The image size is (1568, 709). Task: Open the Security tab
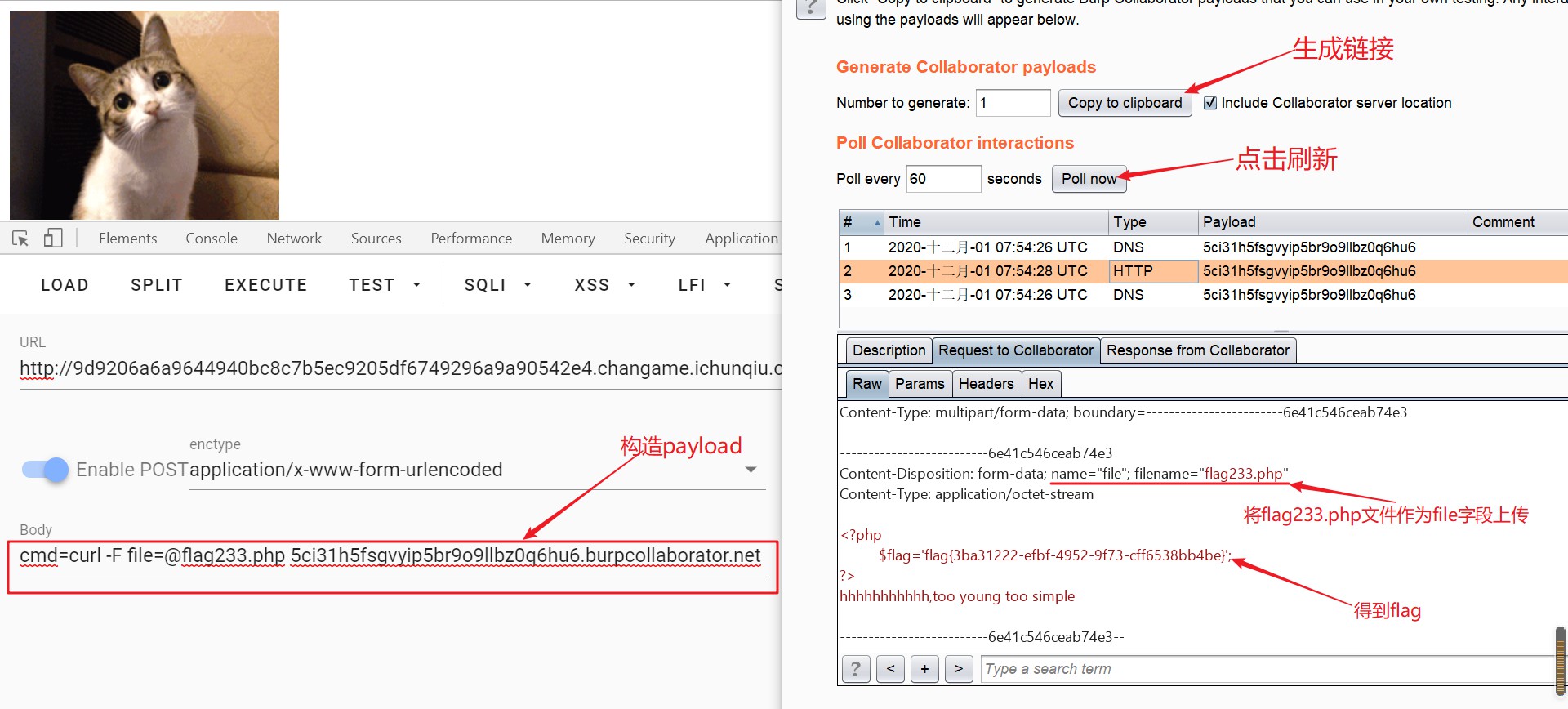[x=649, y=239]
